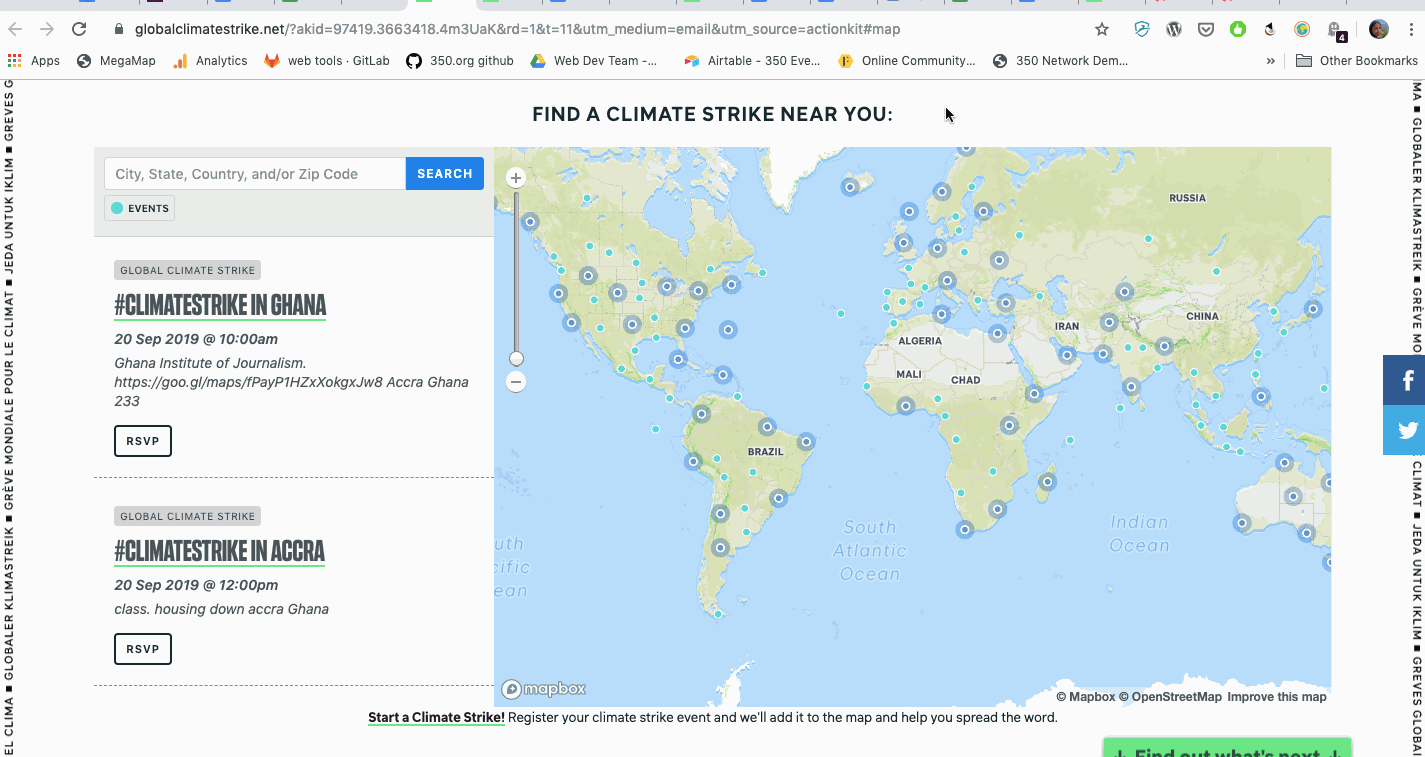Zoom in on the map with plus button

(x=516, y=178)
